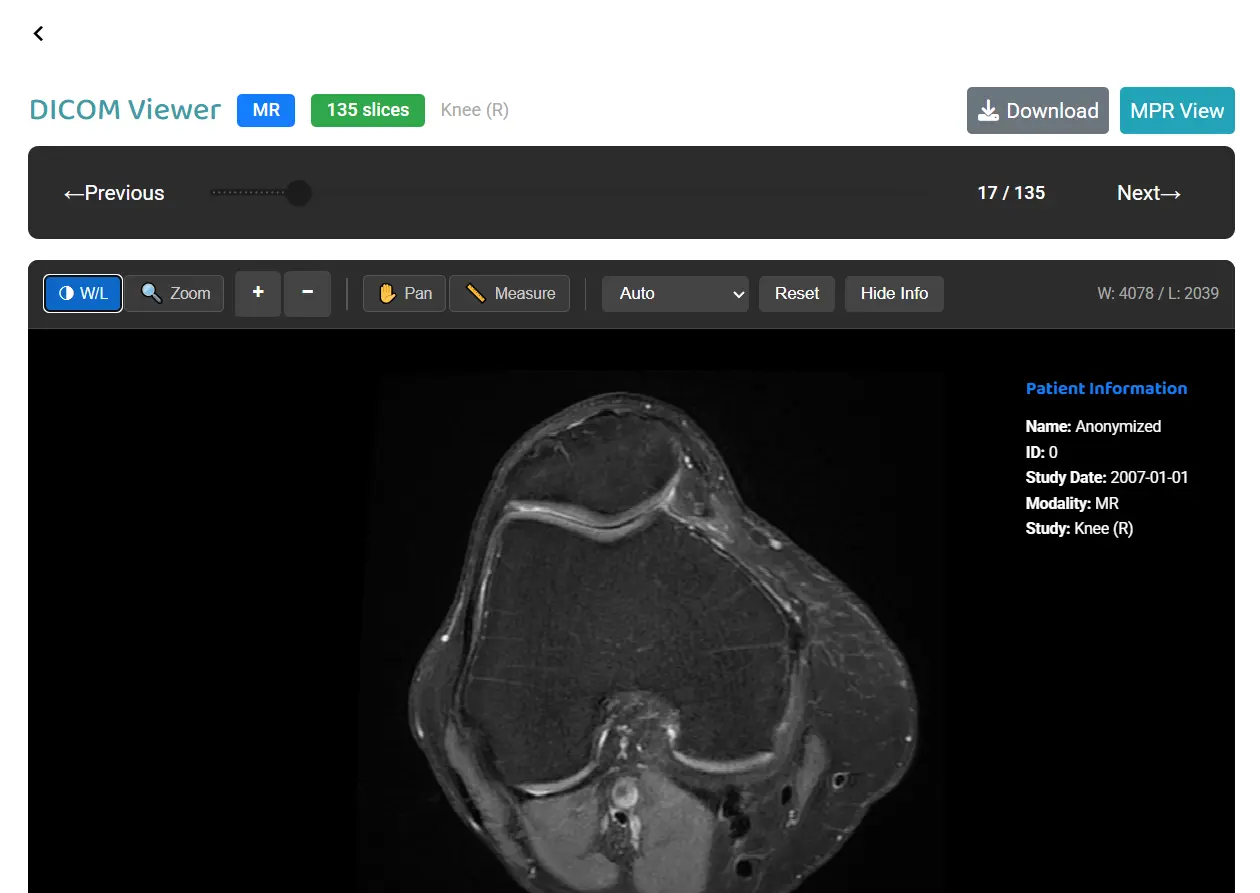
Task: Click the slice counter showing 17 / 135
Action: click(1010, 192)
